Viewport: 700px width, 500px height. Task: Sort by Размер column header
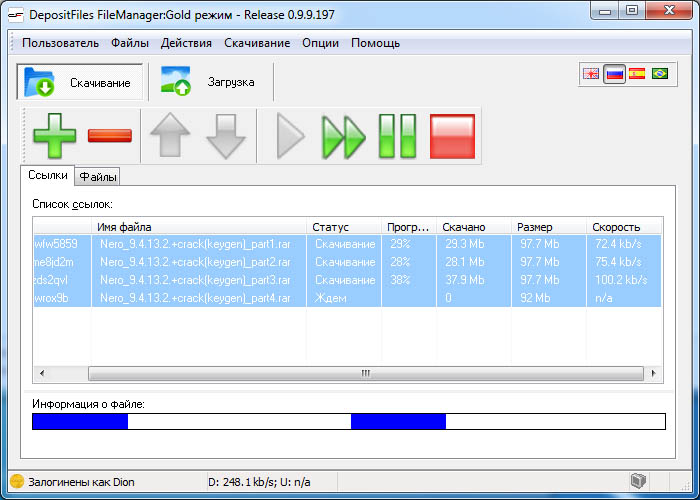[x=549, y=227]
